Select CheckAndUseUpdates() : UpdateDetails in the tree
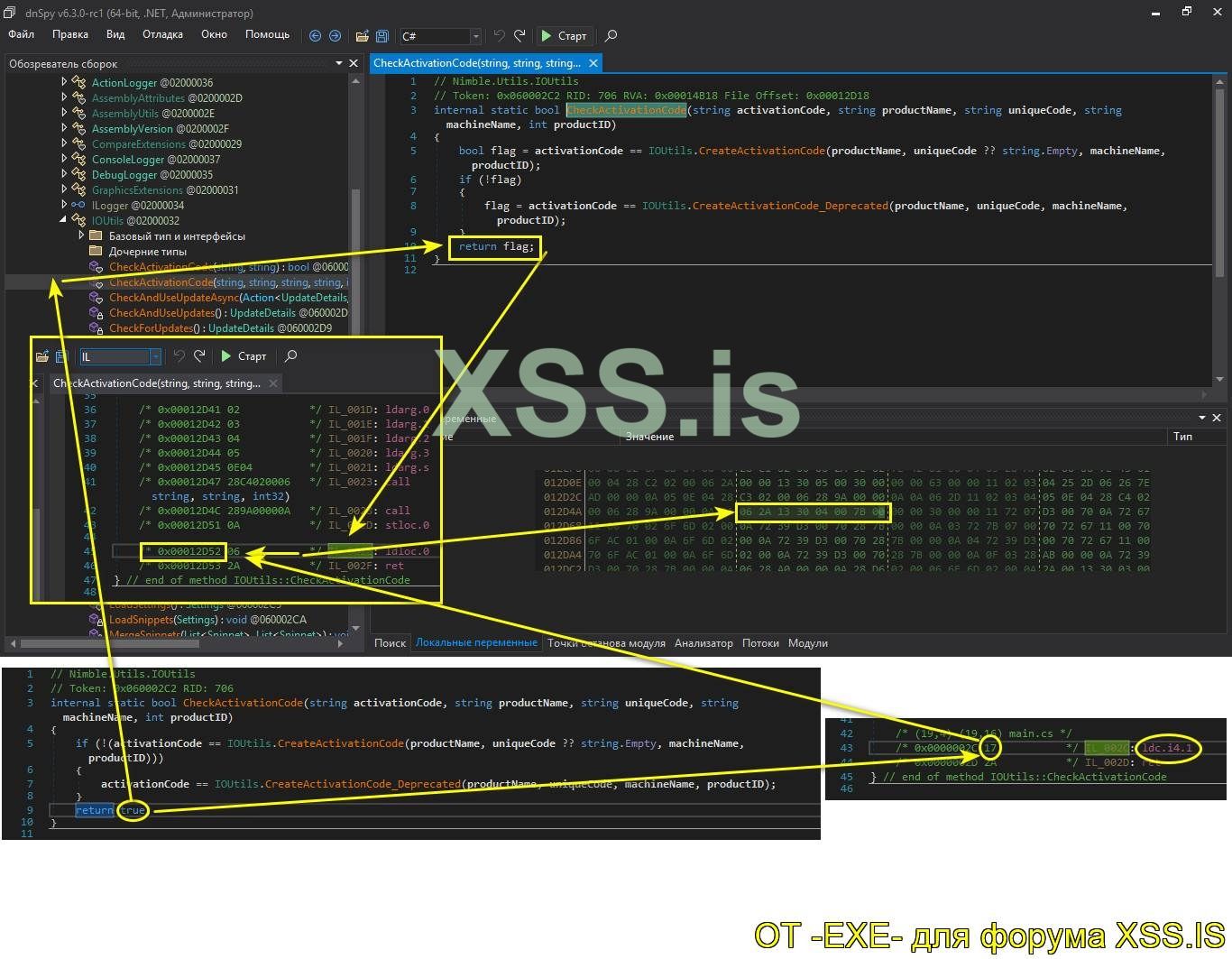 coord(228,312)
